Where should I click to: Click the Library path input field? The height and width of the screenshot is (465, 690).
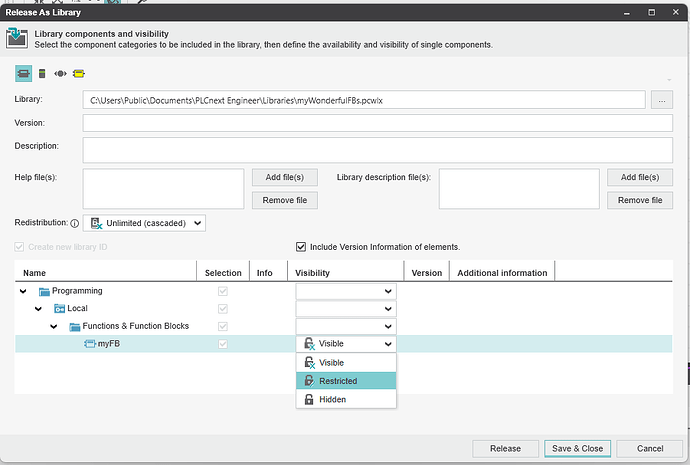pyautogui.click(x=364, y=100)
